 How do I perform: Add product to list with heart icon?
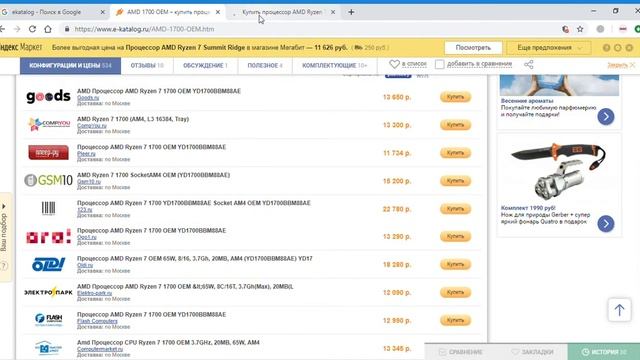tap(394, 64)
